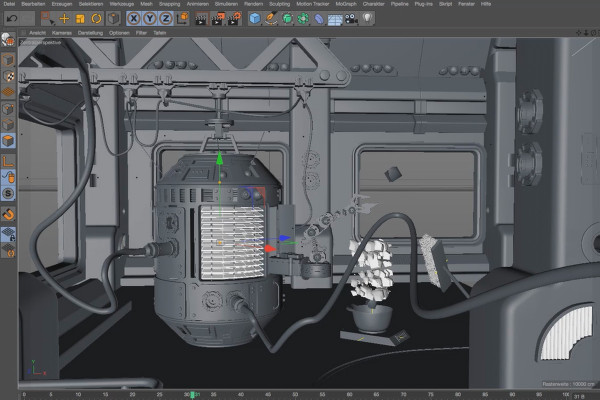Open the viewport Ansicht menu
This screenshot has width=600, height=400.
point(37,33)
